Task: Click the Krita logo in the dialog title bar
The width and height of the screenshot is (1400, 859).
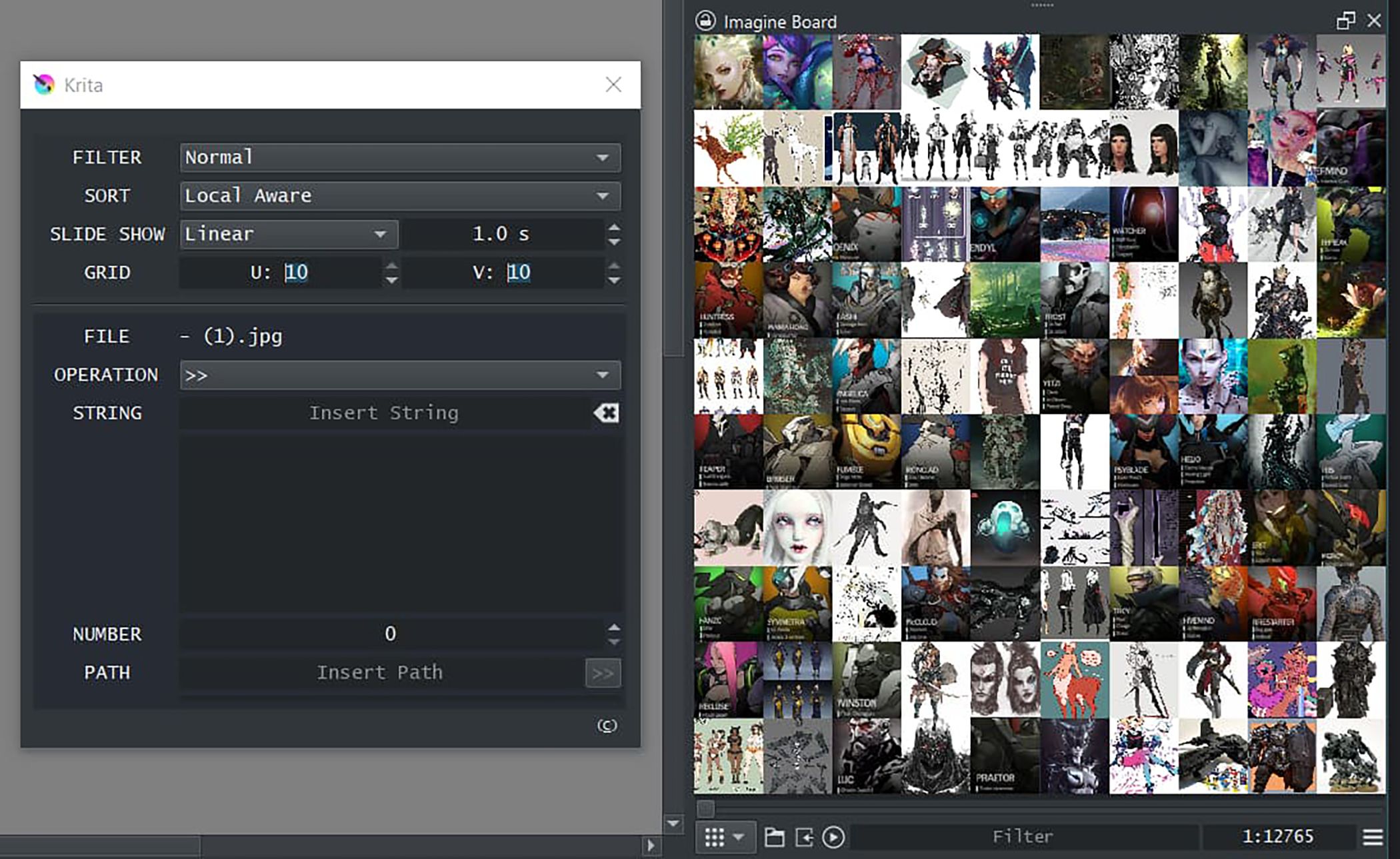Action: (x=43, y=85)
